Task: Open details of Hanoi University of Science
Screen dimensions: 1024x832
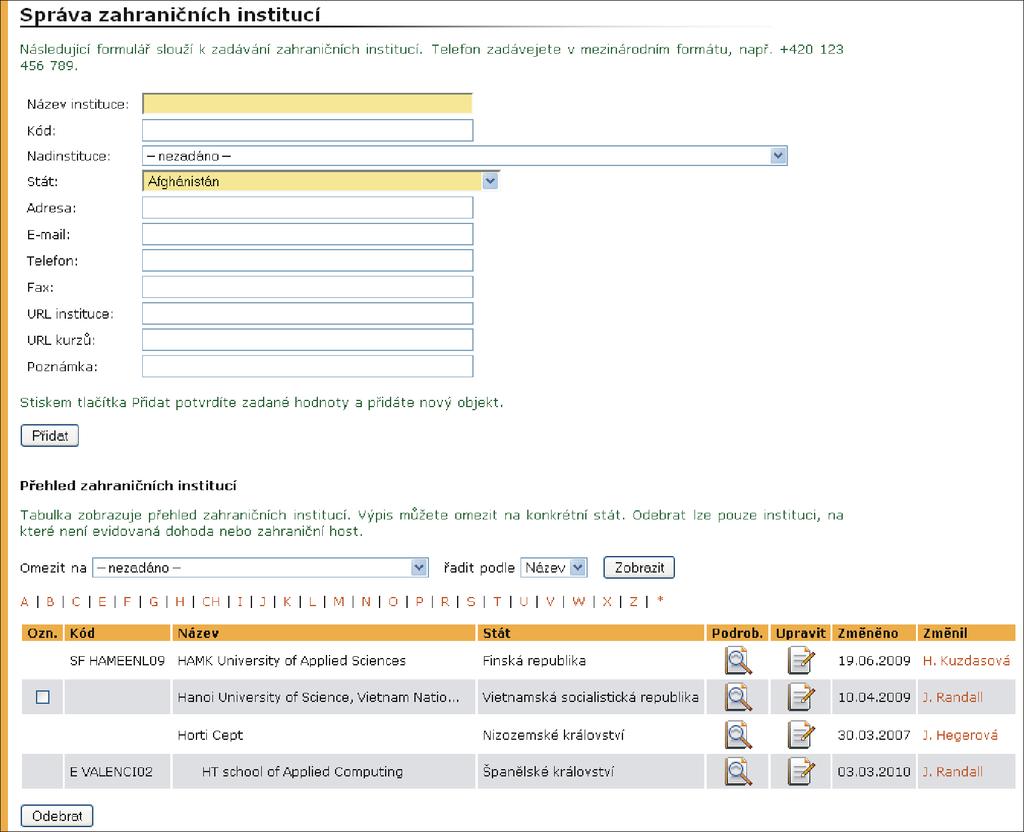Action: pyautogui.click(x=738, y=697)
